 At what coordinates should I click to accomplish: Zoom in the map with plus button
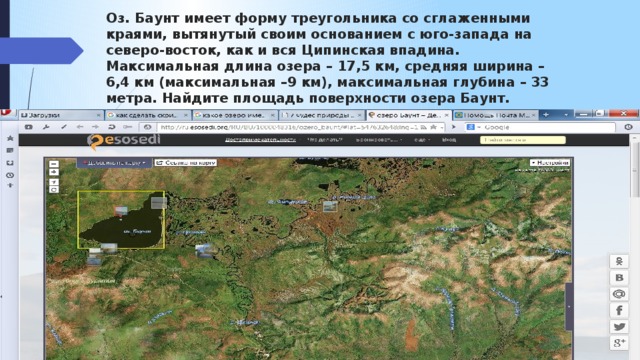pyautogui.click(x=54, y=172)
